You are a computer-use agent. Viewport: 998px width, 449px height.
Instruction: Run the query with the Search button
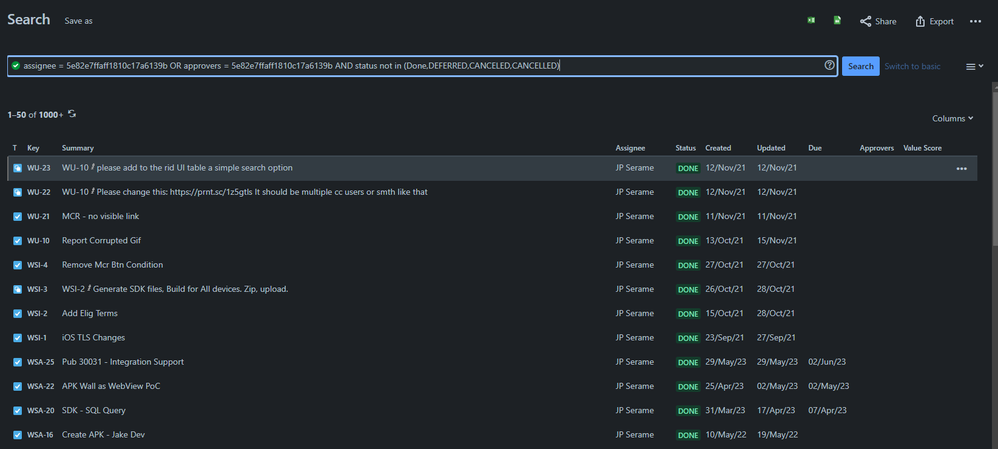[x=861, y=66]
